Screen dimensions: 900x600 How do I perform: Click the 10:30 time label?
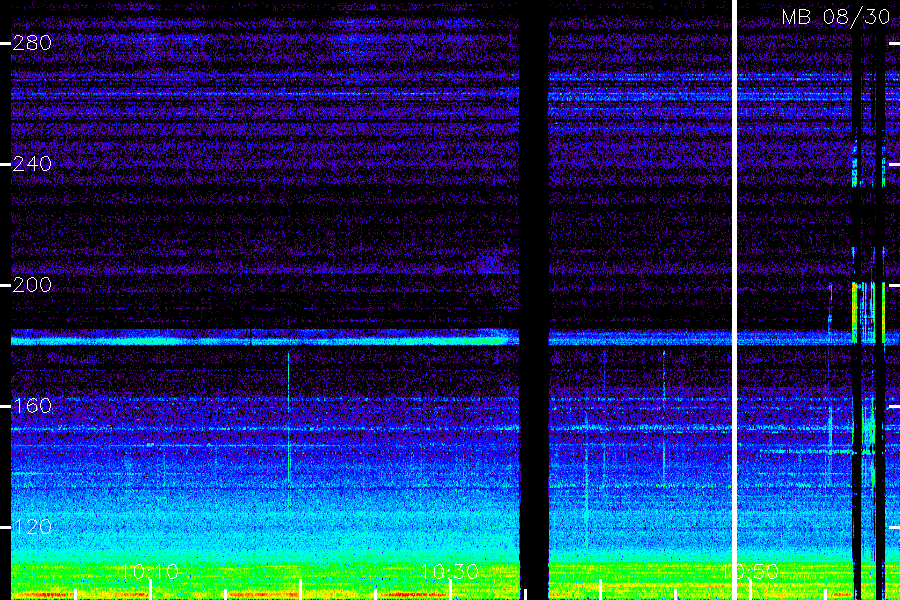pos(450,572)
